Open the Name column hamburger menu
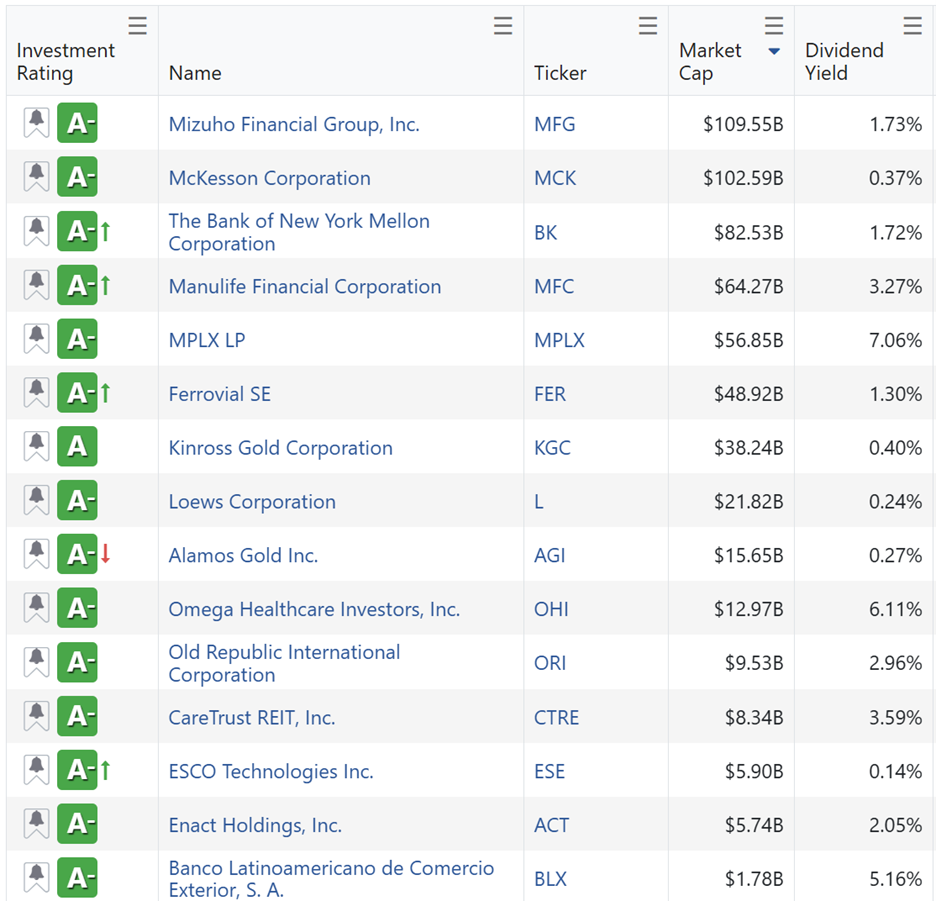 (503, 26)
